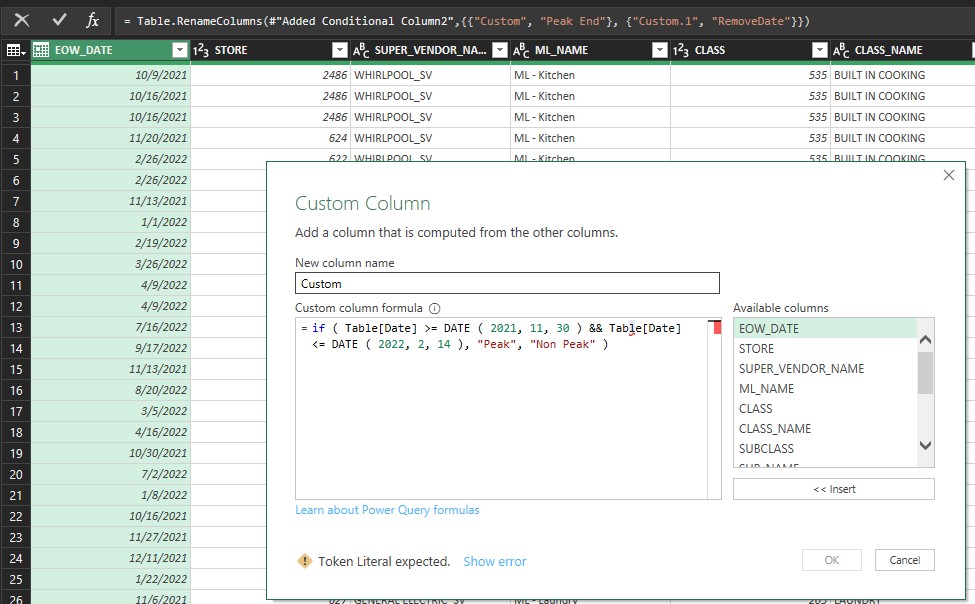Click the red error marker in formula box

pyautogui.click(x=717, y=327)
